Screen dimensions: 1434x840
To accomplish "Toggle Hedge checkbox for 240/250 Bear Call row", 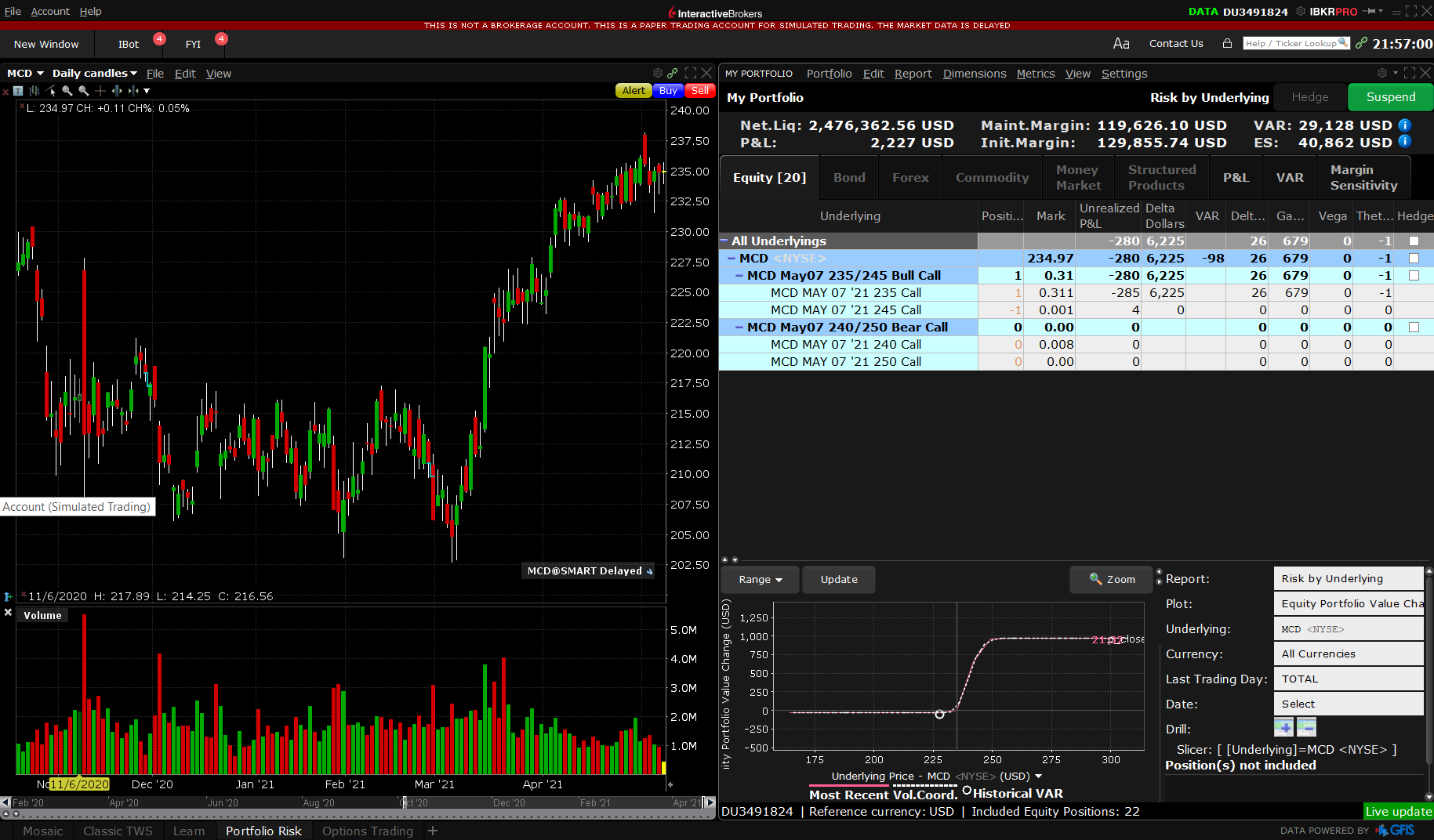I will 1414,328.
